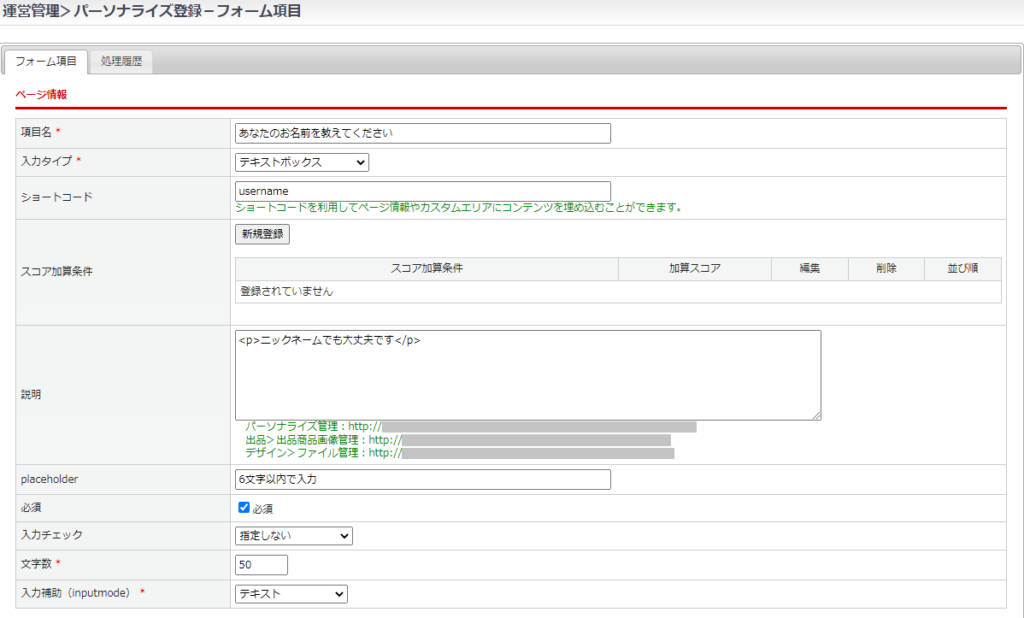
Task: Click the placeholder input field
Action: coord(422,479)
